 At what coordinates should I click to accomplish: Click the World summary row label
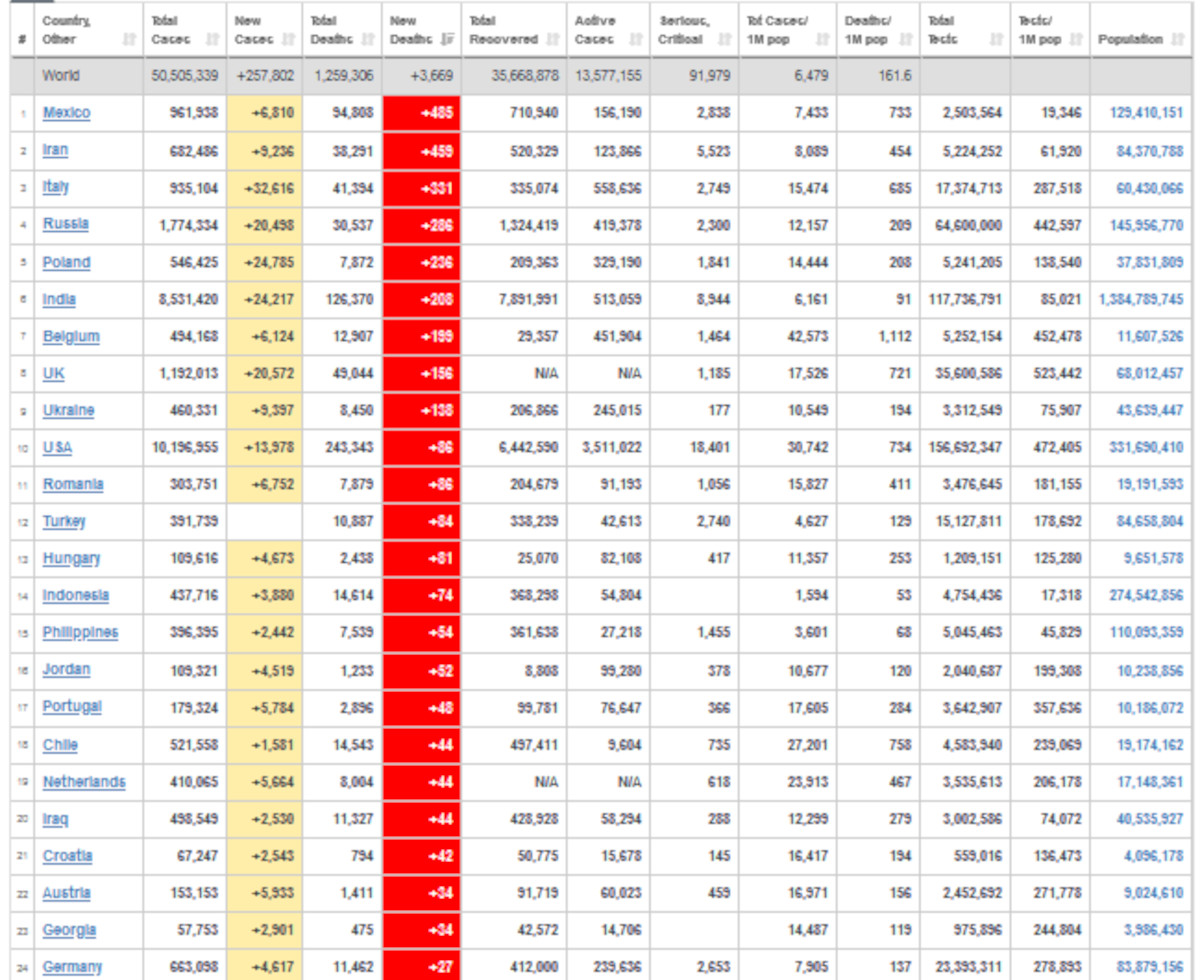pyautogui.click(x=60, y=76)
